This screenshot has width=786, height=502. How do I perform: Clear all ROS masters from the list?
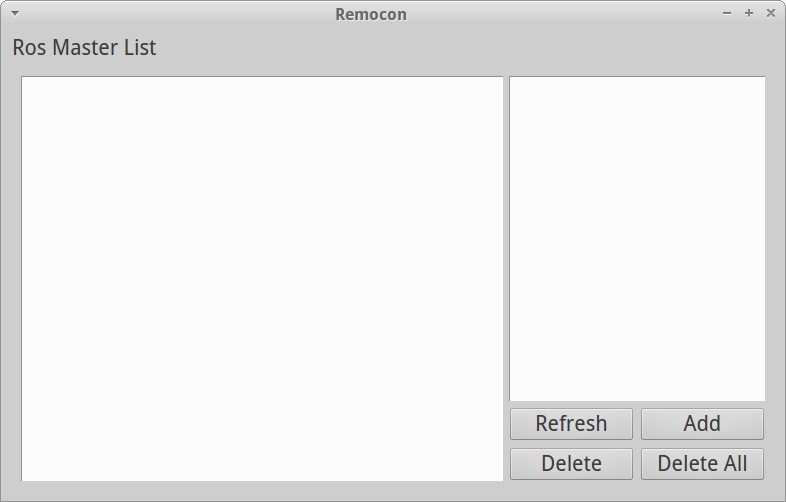[702, 463]
